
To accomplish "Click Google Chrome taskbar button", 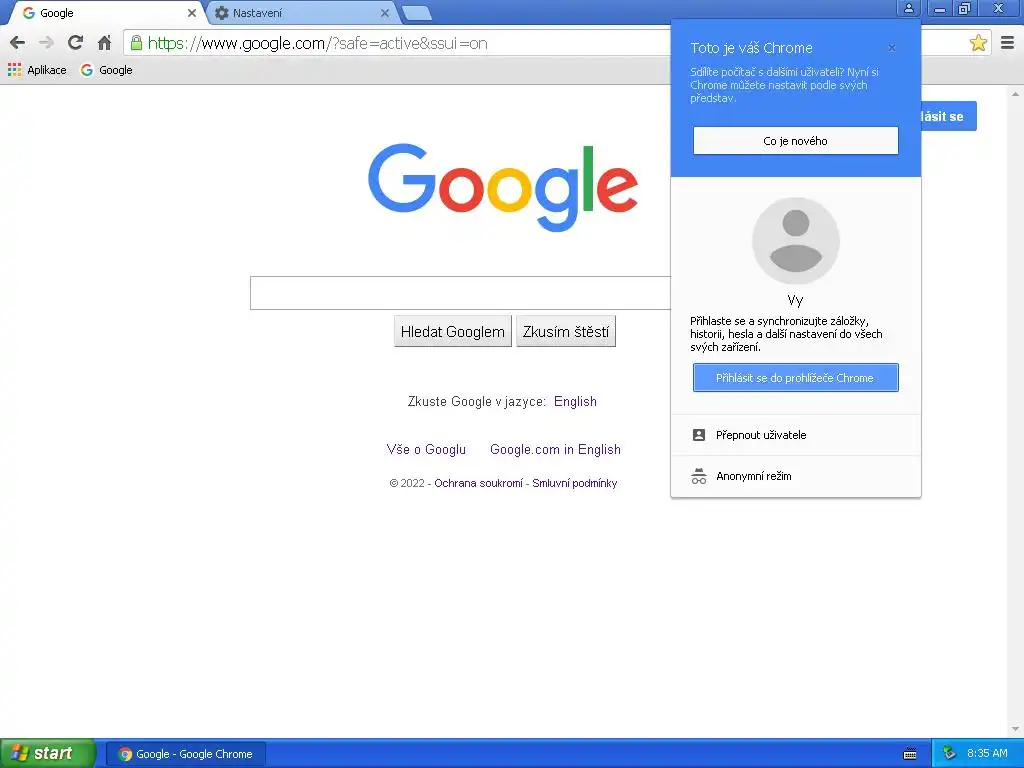I will pyautogui.click(x=185, y=754).
